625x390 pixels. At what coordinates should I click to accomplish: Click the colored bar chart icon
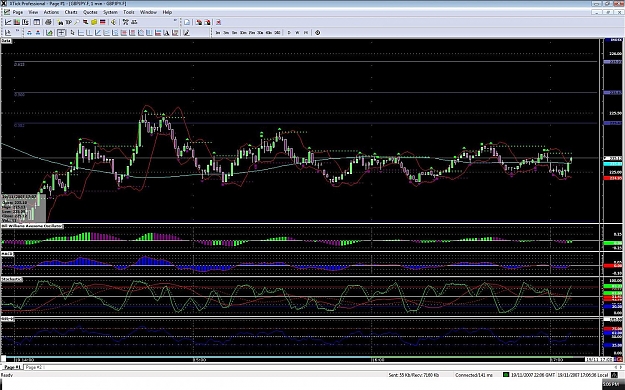coord(17,22)
